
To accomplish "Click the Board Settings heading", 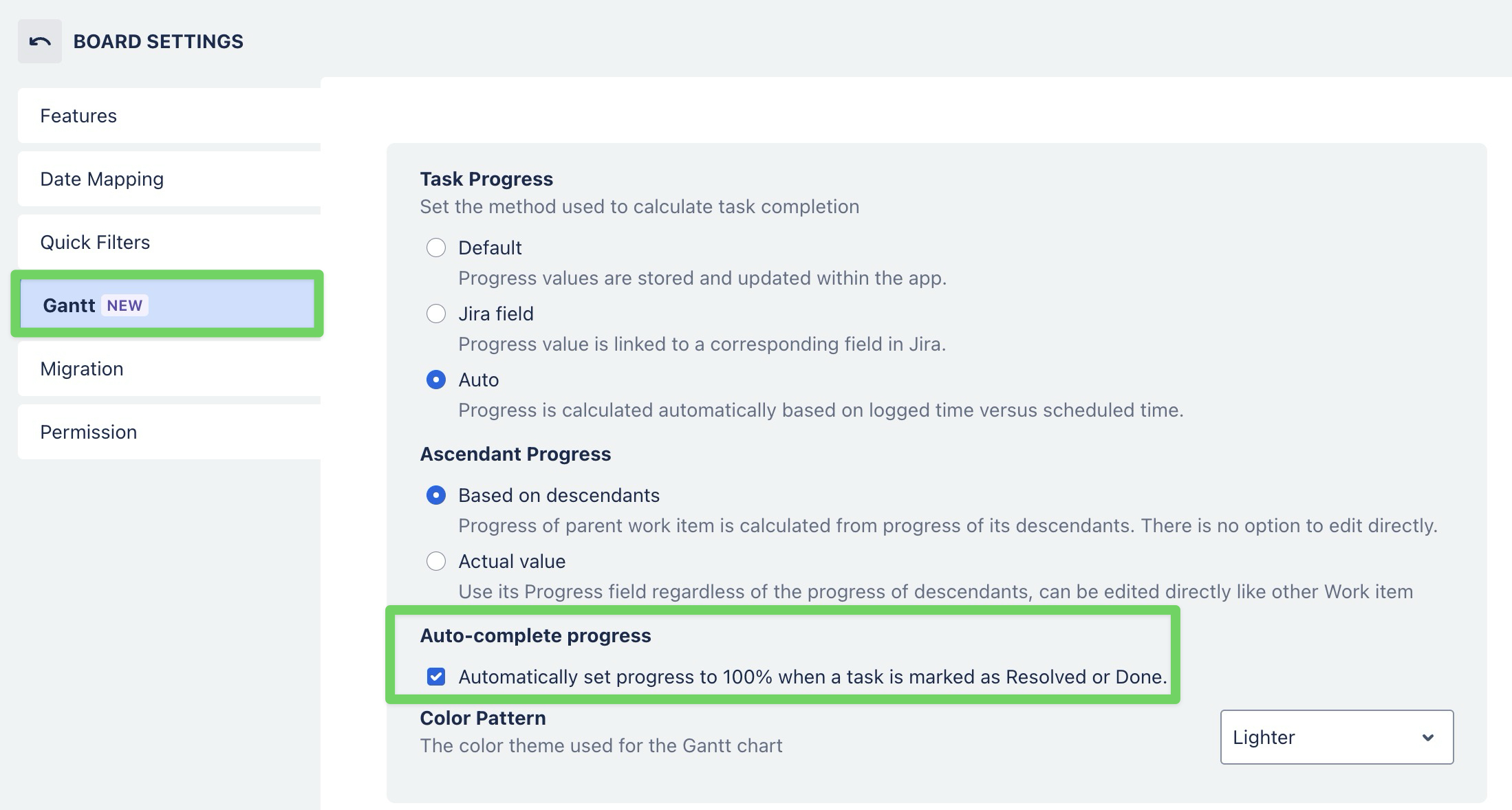I will (158, 41).
